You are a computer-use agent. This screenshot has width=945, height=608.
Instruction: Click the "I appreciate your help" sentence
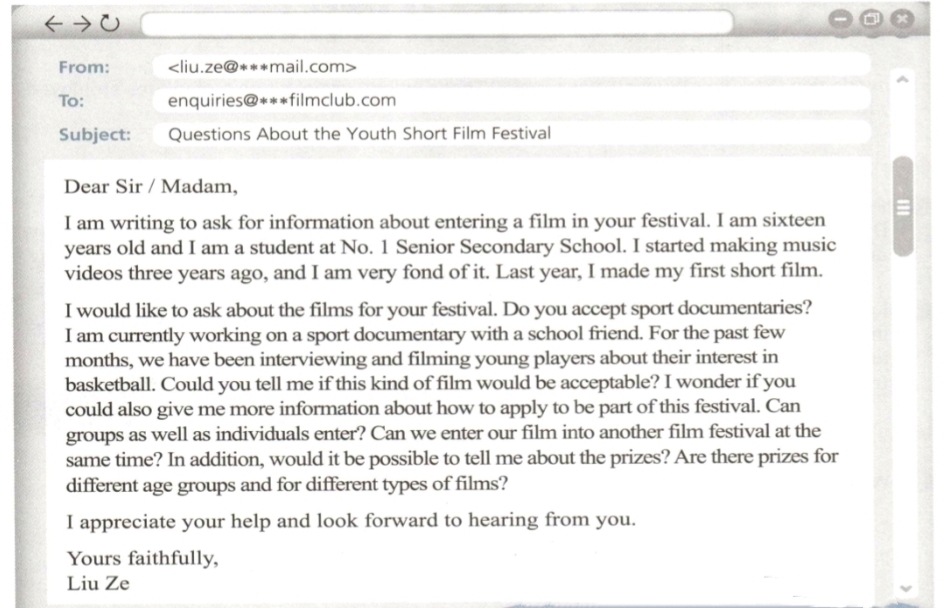coord(350,521)
